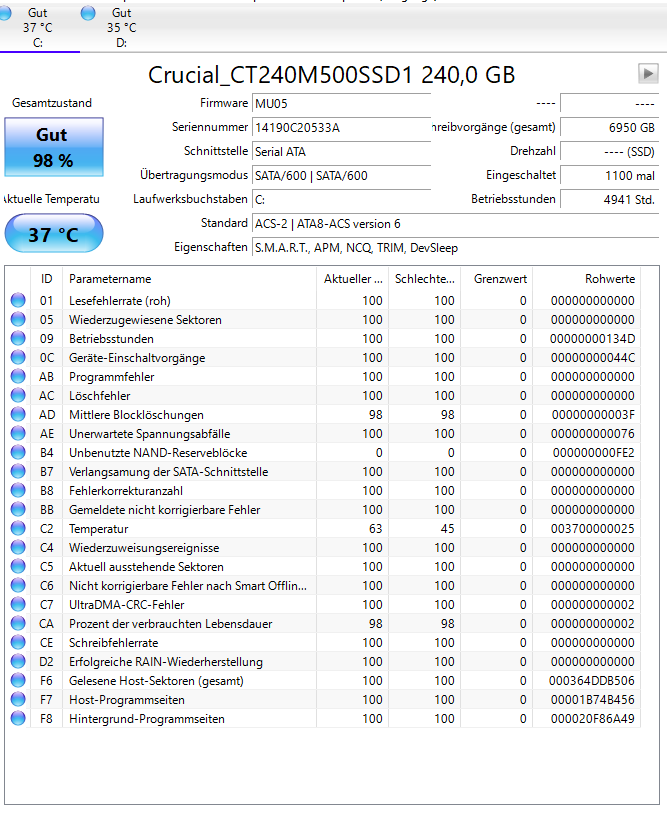Click the Standard field ACS-2 | ATA8-ACS version 6
Viewport: 667px width, 813px height.
tap(455, 224)
